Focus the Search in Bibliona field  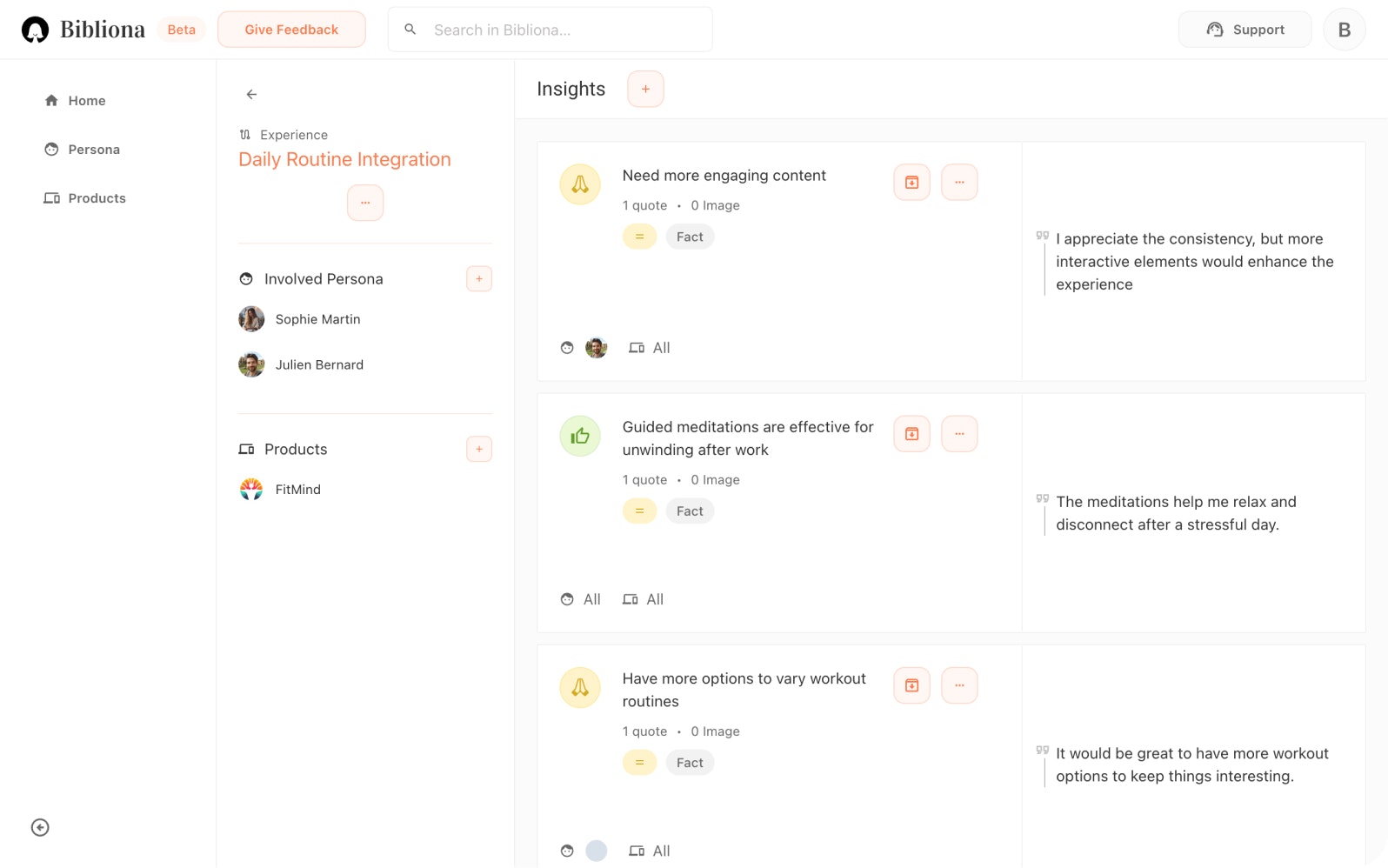[550, 30]
